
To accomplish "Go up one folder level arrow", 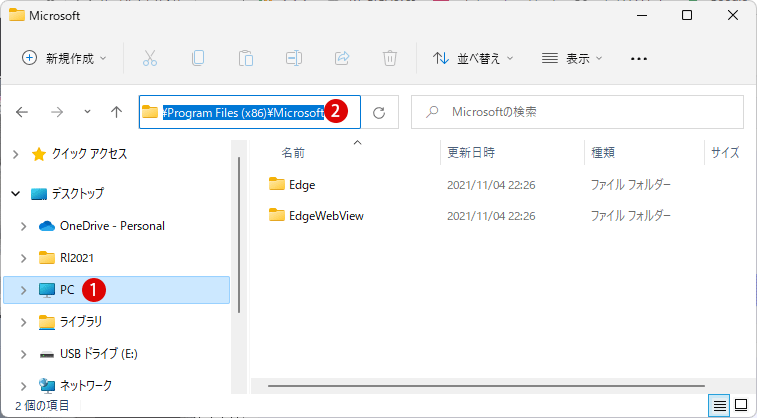I will [x=116, y=112].
